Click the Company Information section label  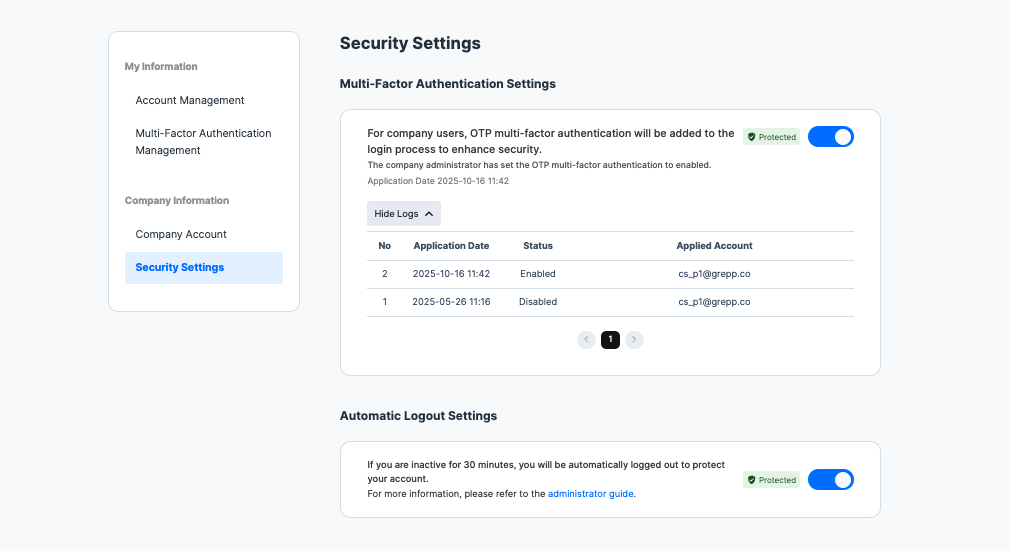pyautogui.click(x=177, y=200)
